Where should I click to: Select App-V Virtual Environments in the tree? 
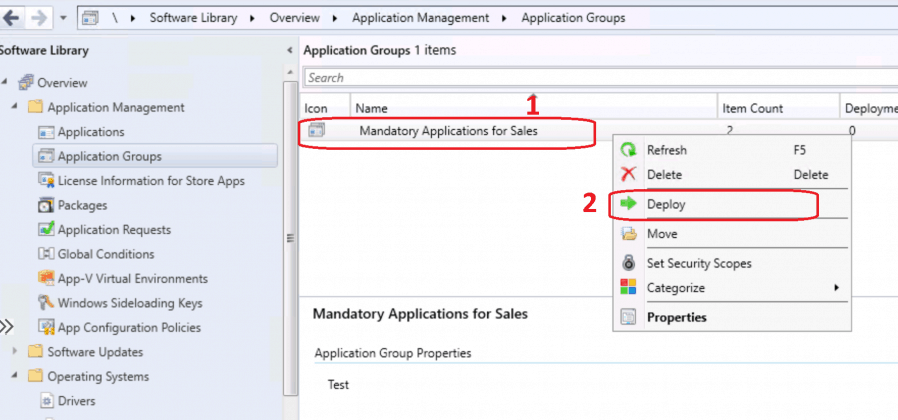pos(133,278)
